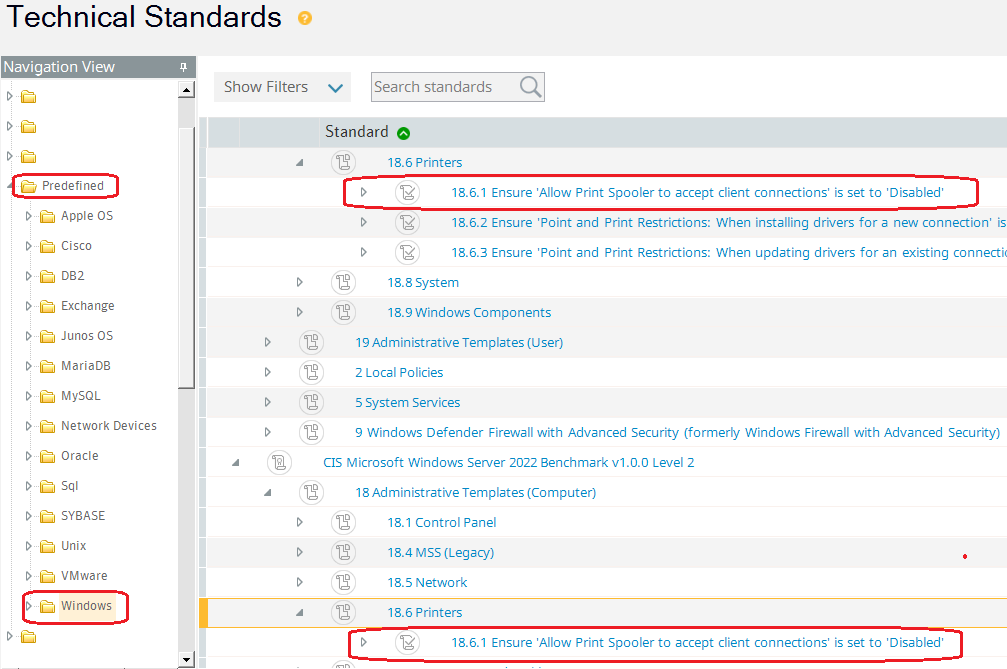This screenshot has height=669, width=1007.
Task: Click the standard icon beside CIS Windows Server 2022 Level 2
Action: [279, 462]
